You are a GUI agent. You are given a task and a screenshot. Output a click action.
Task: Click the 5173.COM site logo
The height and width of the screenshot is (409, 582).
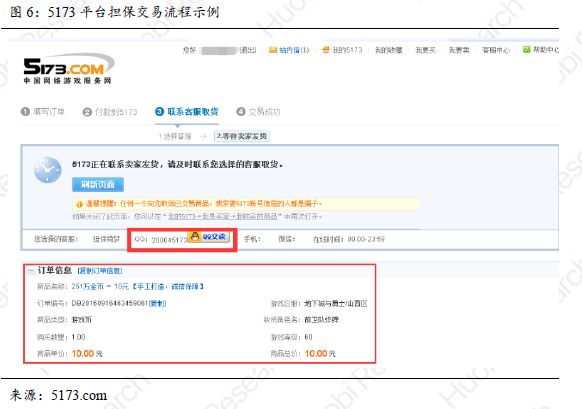tap(69, 69)
